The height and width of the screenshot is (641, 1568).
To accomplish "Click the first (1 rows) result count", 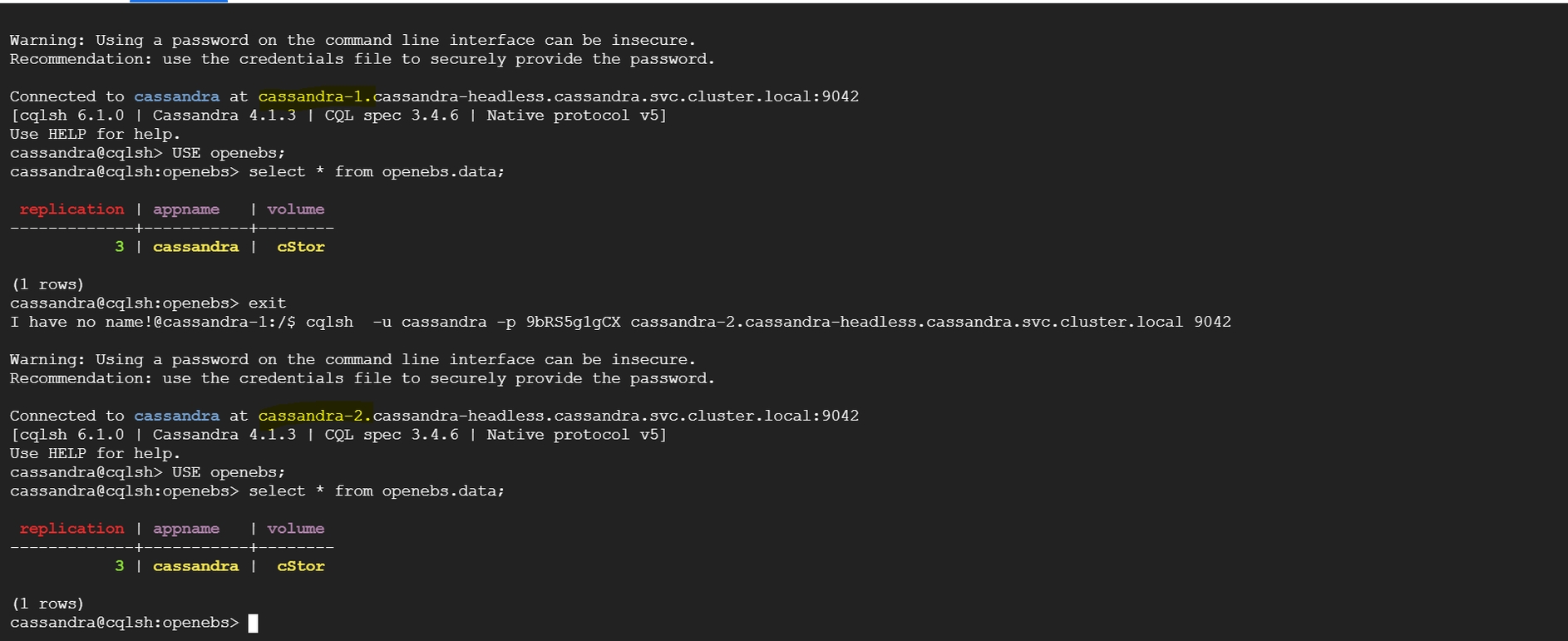I will 47,284.
